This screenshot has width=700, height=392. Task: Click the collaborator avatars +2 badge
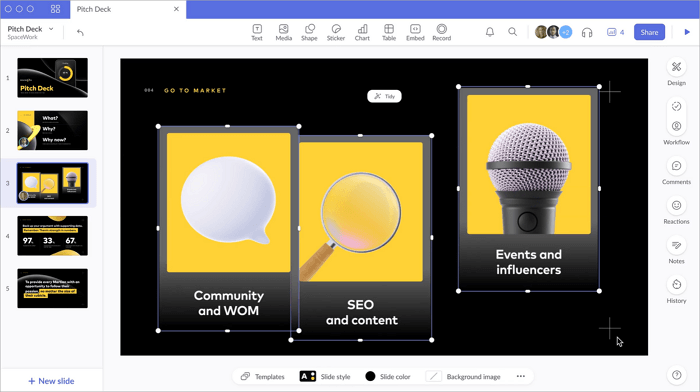click(566, 32)
